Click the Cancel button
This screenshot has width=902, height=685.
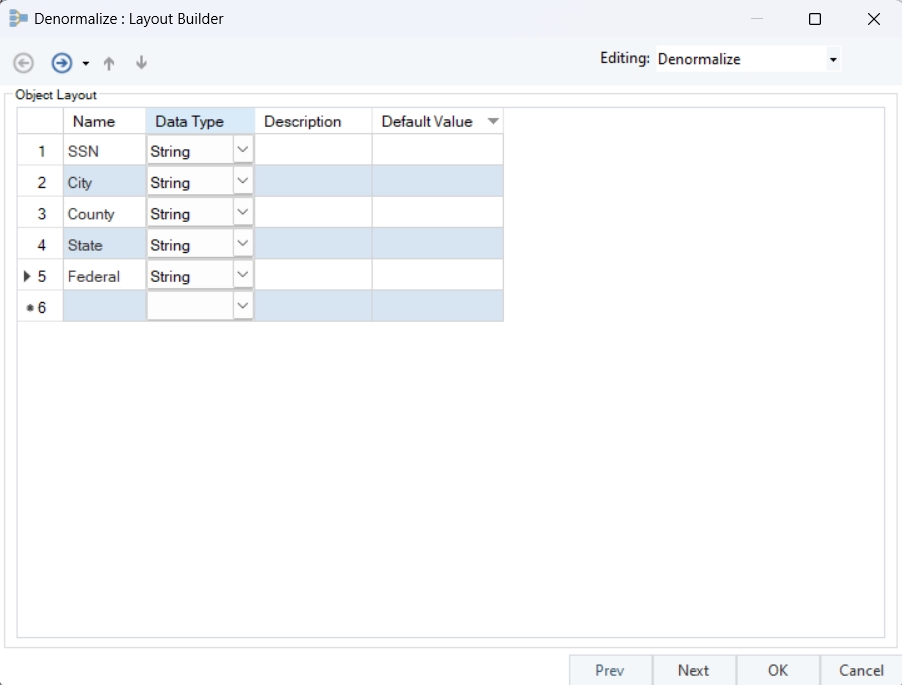point(861,670)
